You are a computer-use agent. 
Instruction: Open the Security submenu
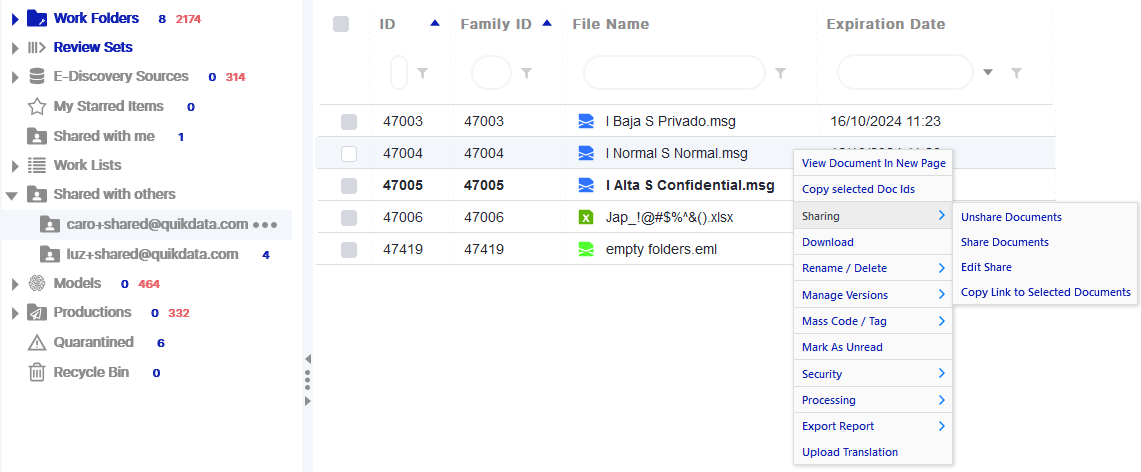coord(872,374)
